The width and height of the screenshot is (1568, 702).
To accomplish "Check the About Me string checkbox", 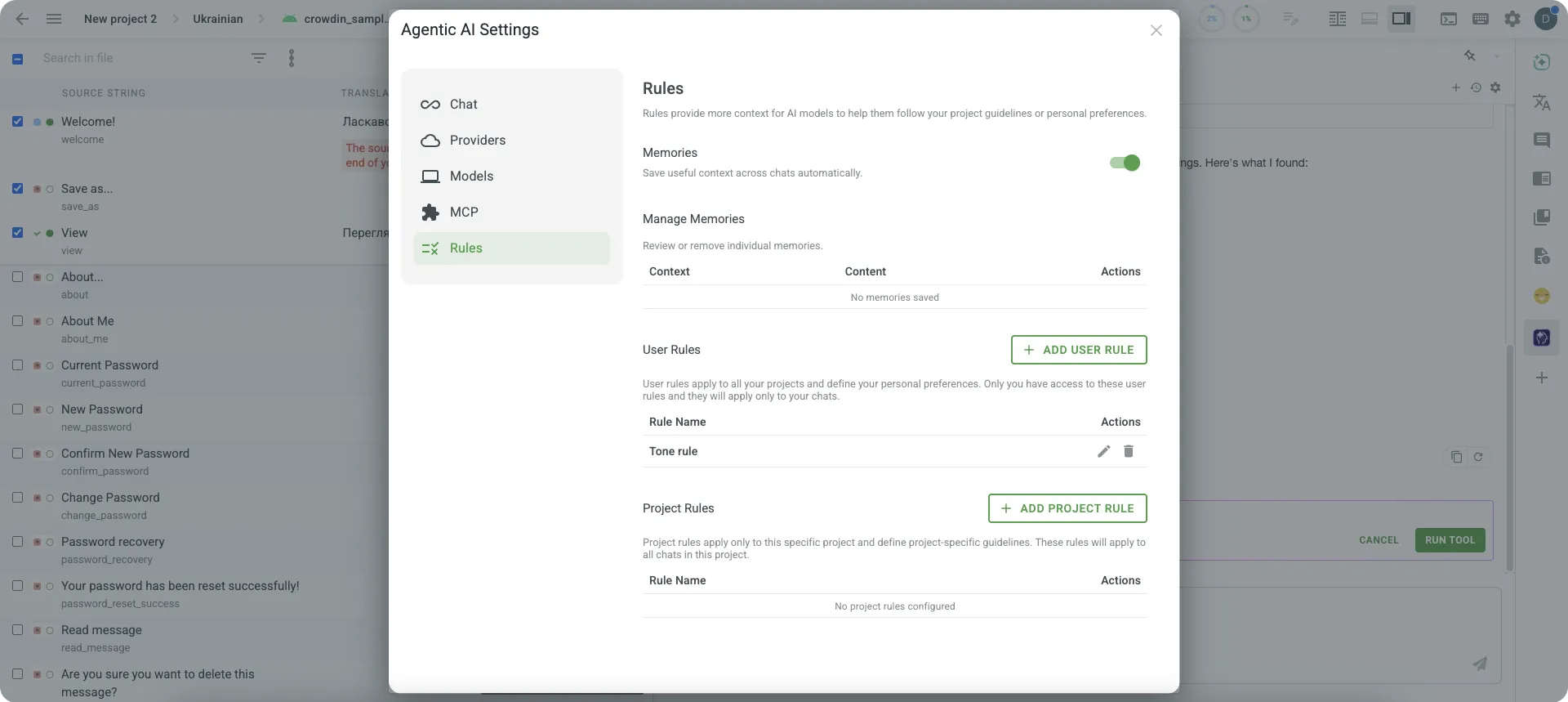I will pos(17,321).
